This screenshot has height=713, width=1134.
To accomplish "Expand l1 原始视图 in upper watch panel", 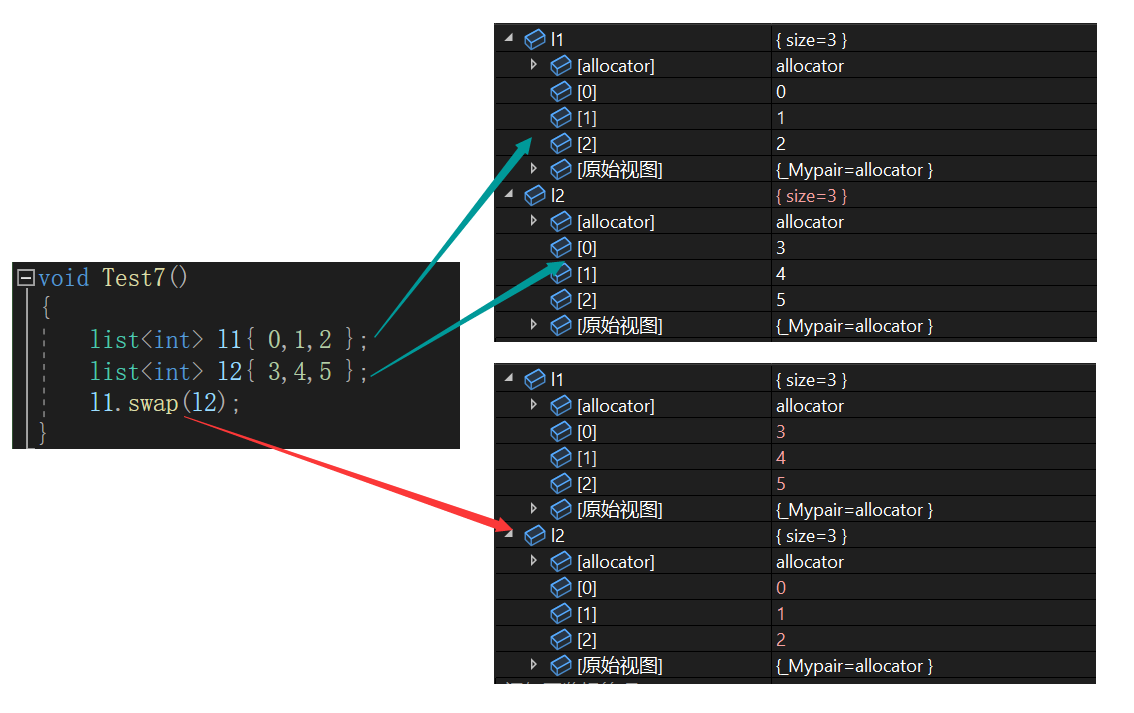I will click(x=534, y=168).
